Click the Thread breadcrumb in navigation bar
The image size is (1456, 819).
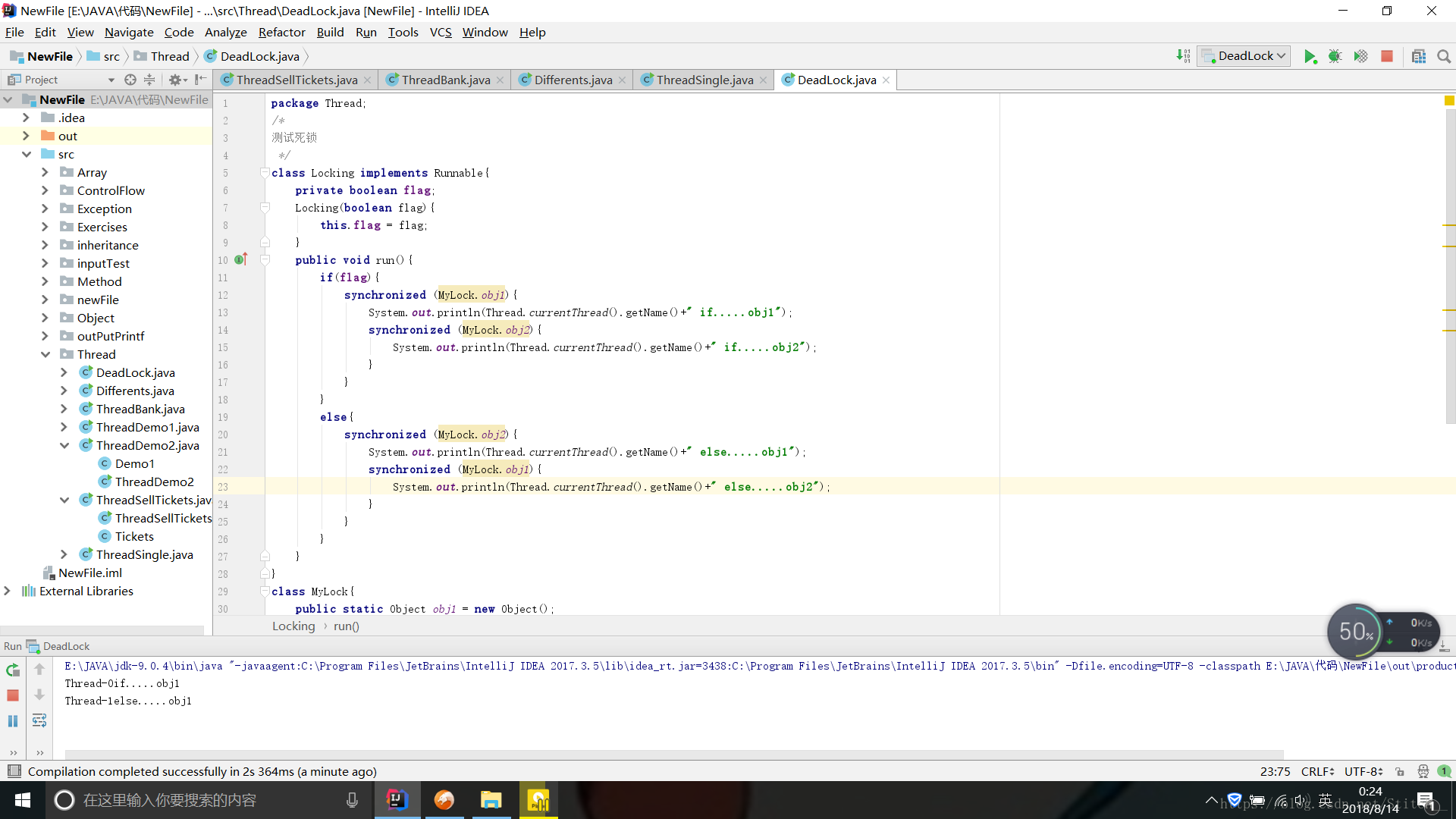coord(170,56)
